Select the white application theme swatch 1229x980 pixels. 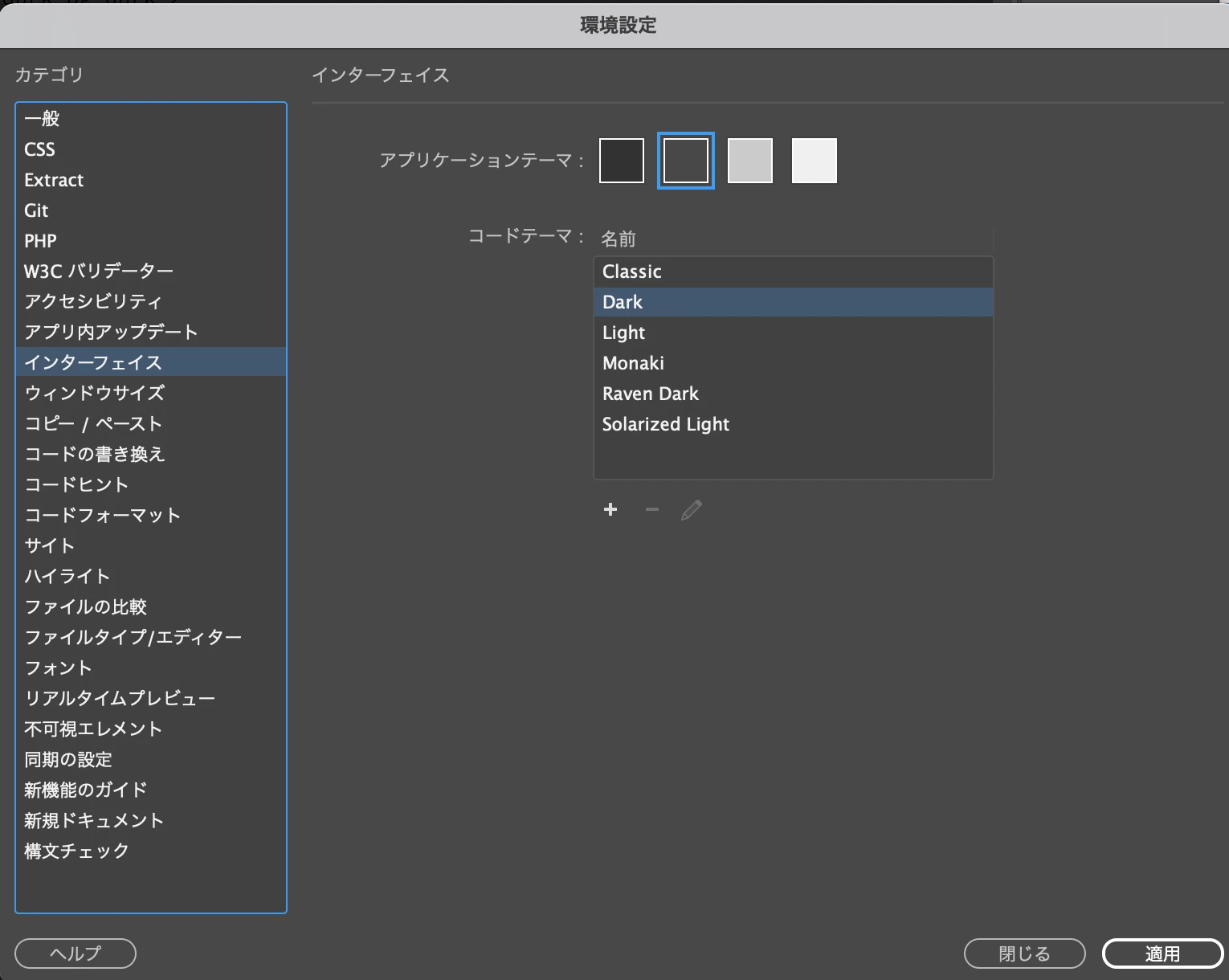pos(815,161)
